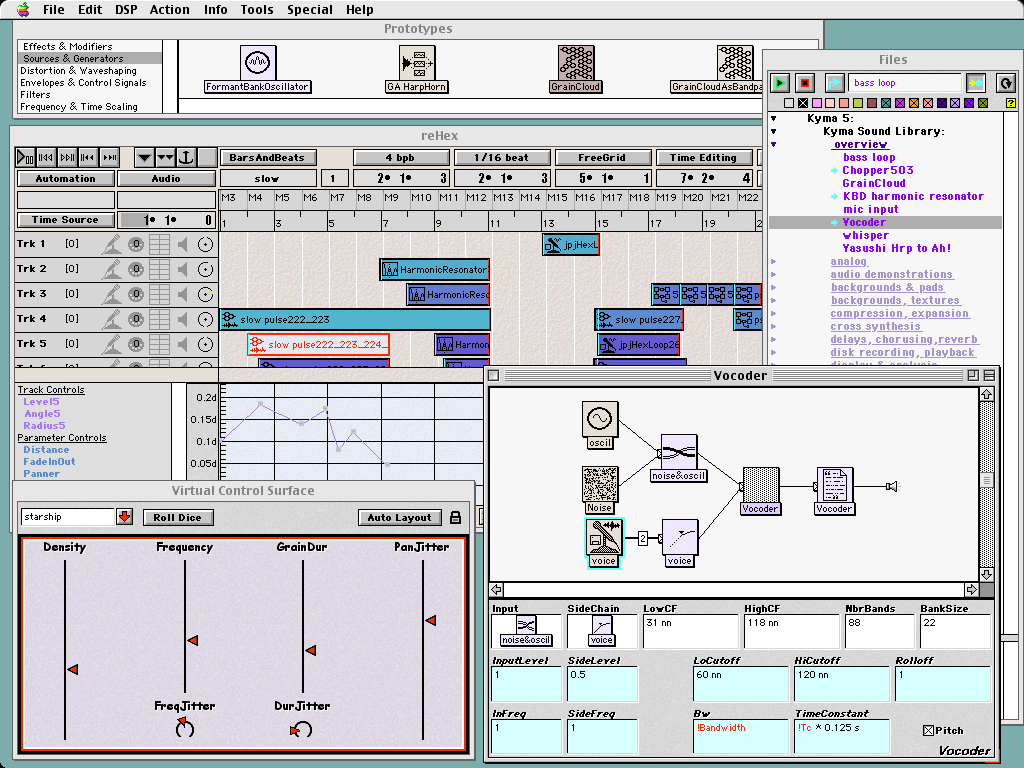Image resolution: width=1024 pixels, height=768 pixels.
Task: Select the Noise module in Vocoder signal flow
Action: 600,490
